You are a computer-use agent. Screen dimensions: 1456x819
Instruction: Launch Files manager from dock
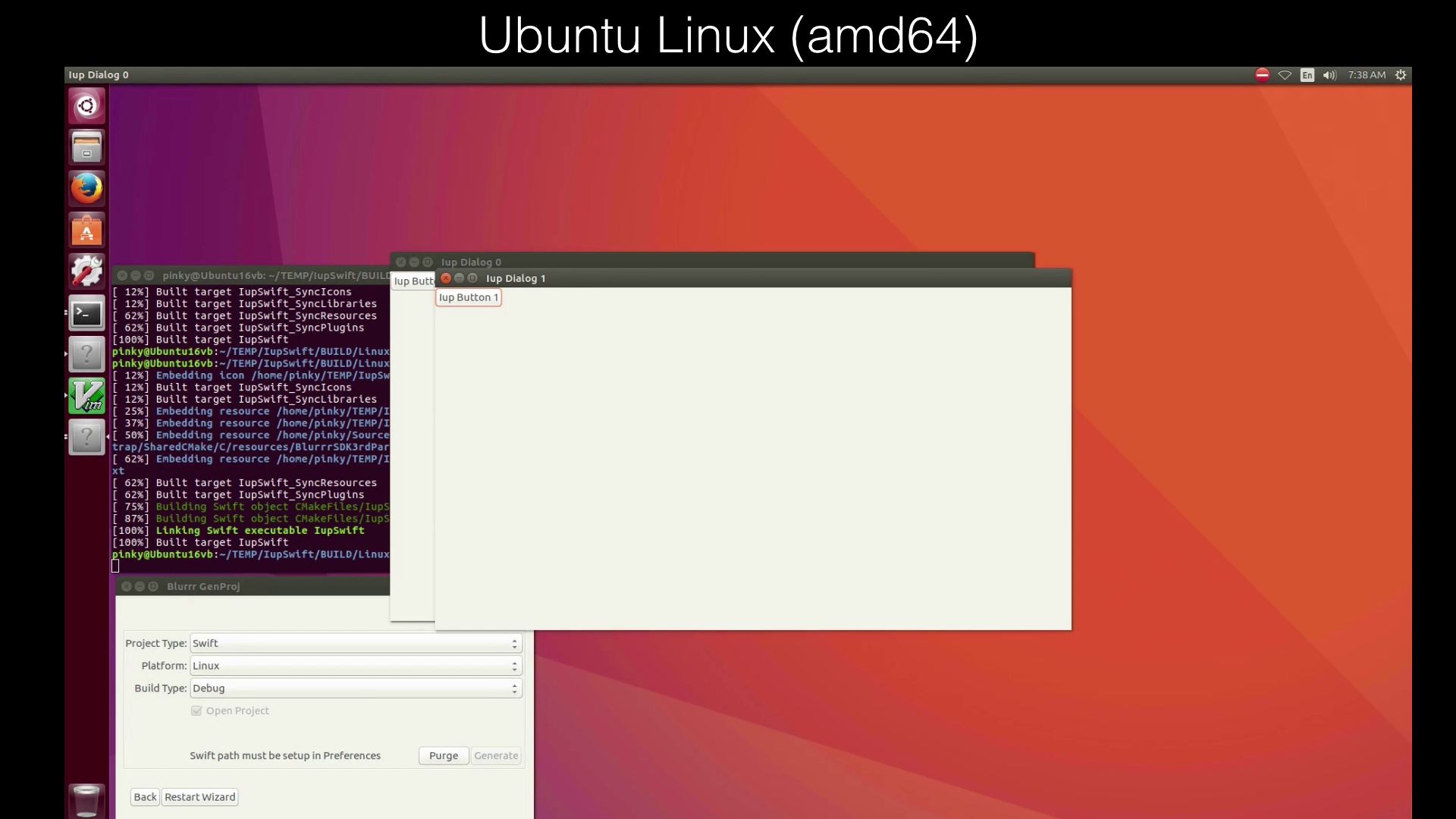coord(87,147)
